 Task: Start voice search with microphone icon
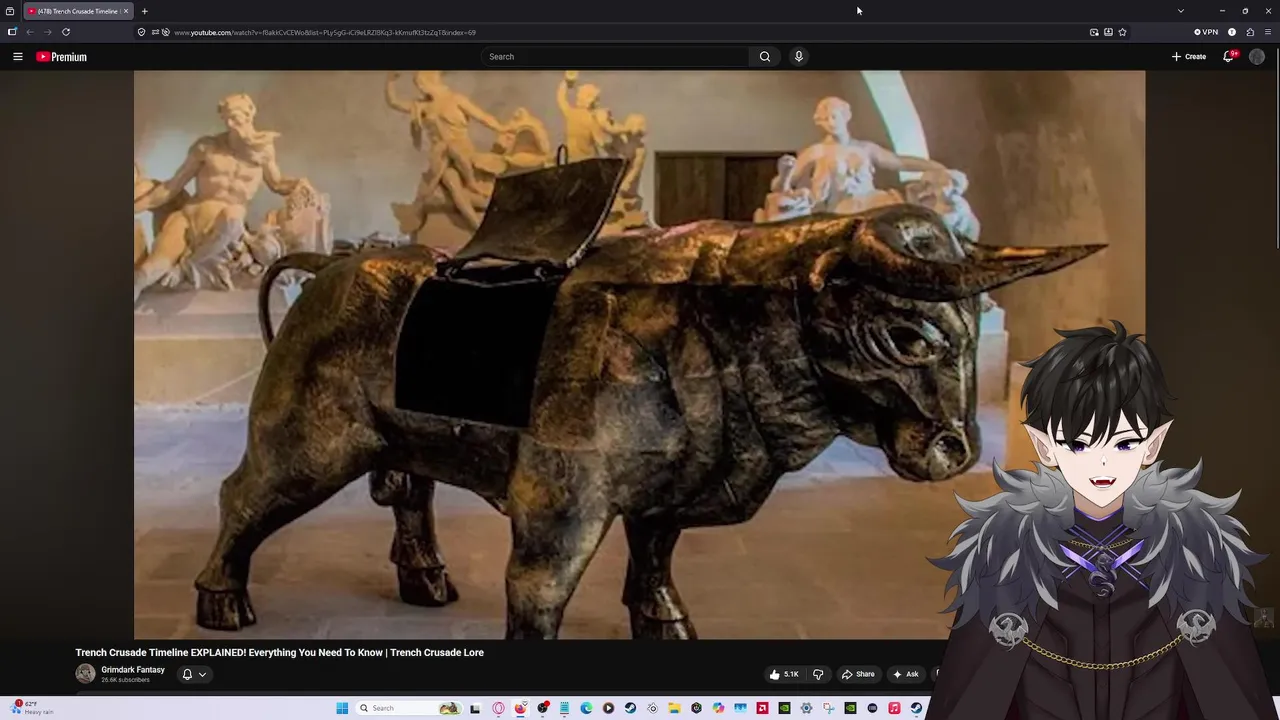point(798,57)
